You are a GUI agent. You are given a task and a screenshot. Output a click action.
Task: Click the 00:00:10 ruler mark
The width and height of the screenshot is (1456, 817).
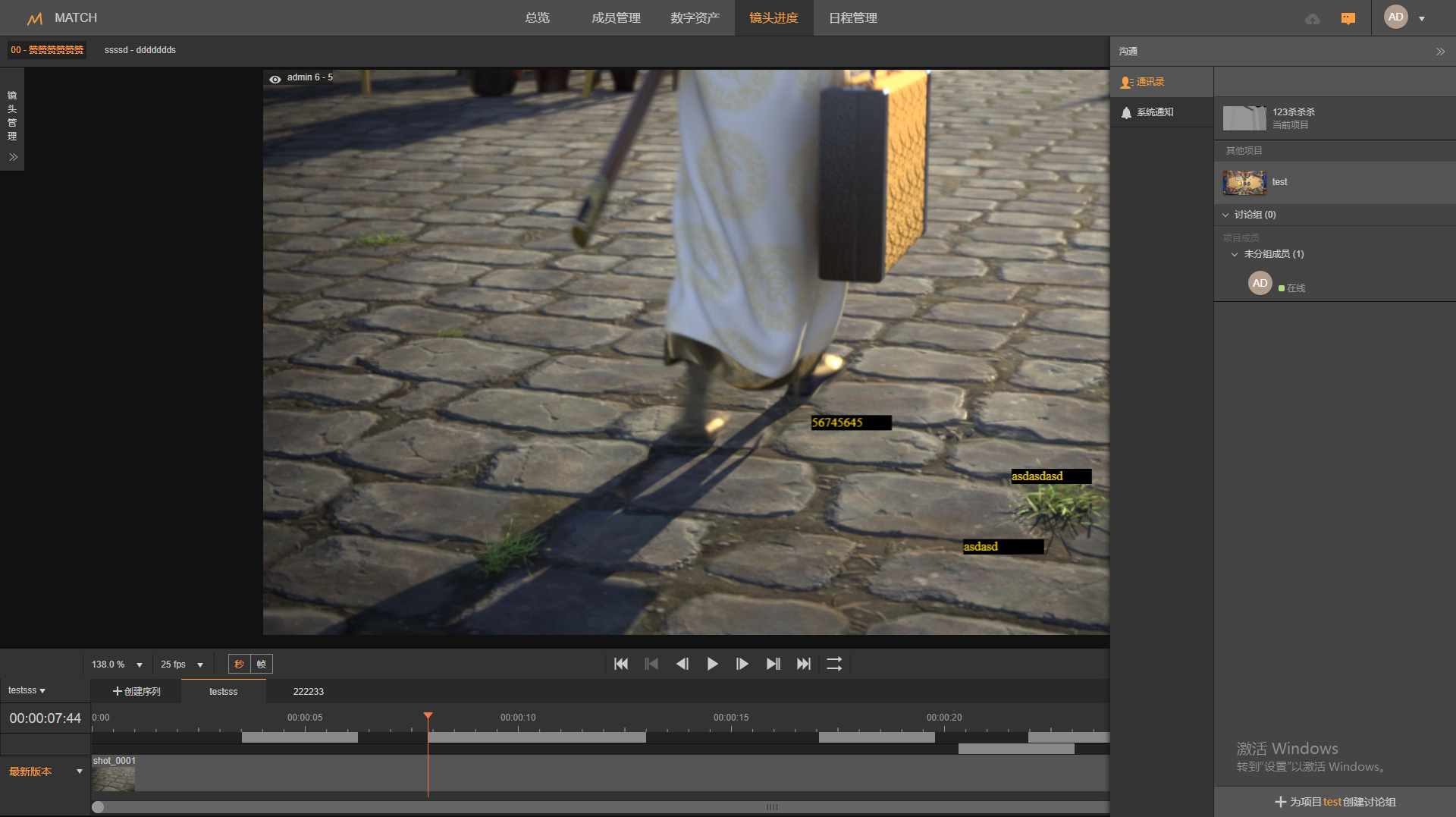519,718
